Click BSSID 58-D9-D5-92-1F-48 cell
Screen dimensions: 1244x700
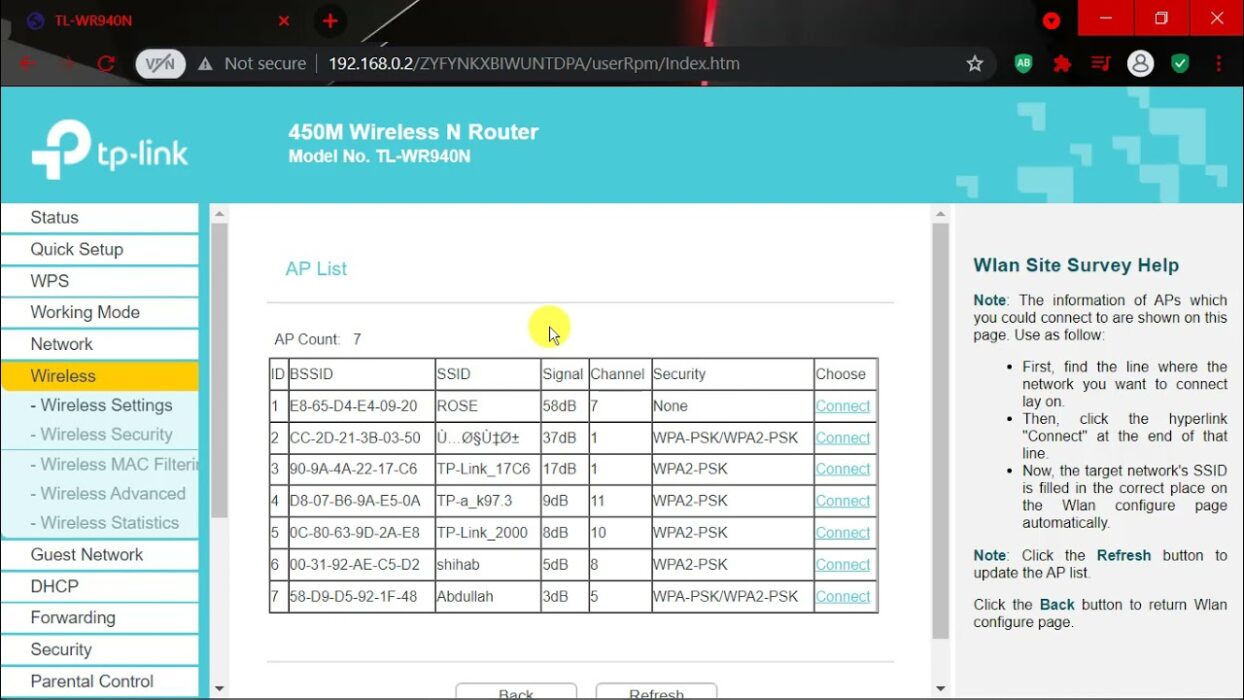(361, 597)
